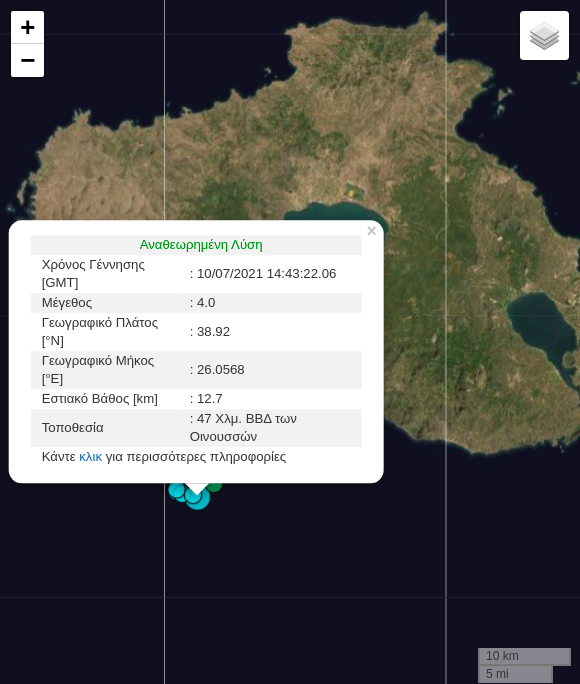This screenshot has height=684, width=580.
Task: Select the leftmost cyan earthquake marker
Action: point(176,491)
